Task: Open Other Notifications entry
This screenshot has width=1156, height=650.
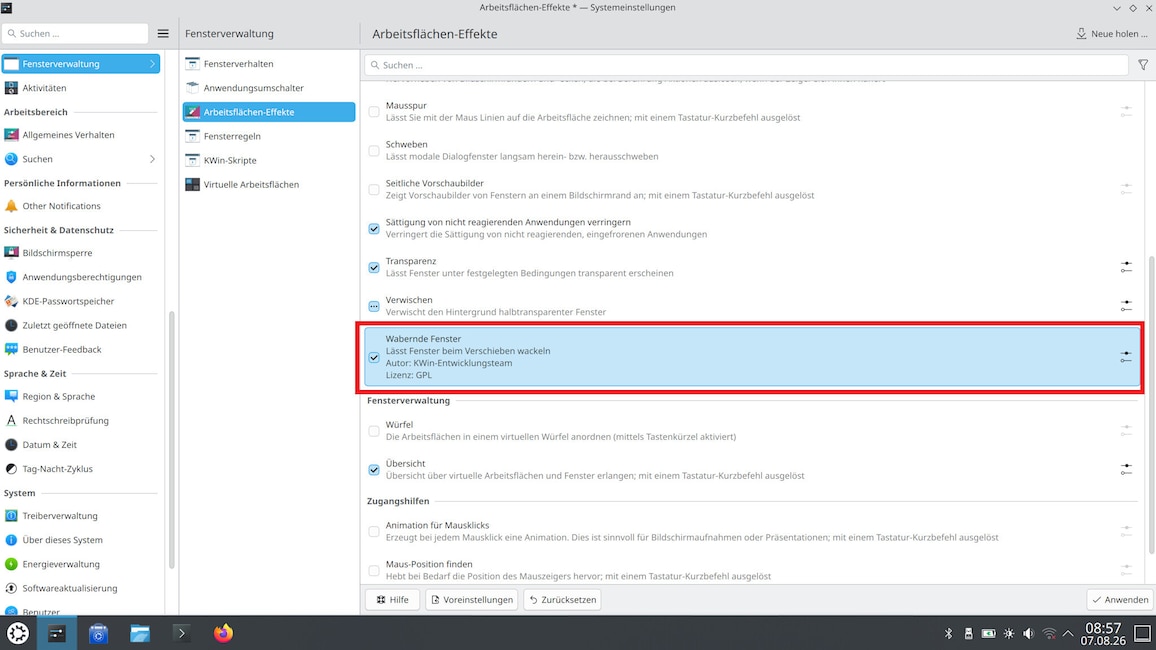Action: click(x=80, y=206)
